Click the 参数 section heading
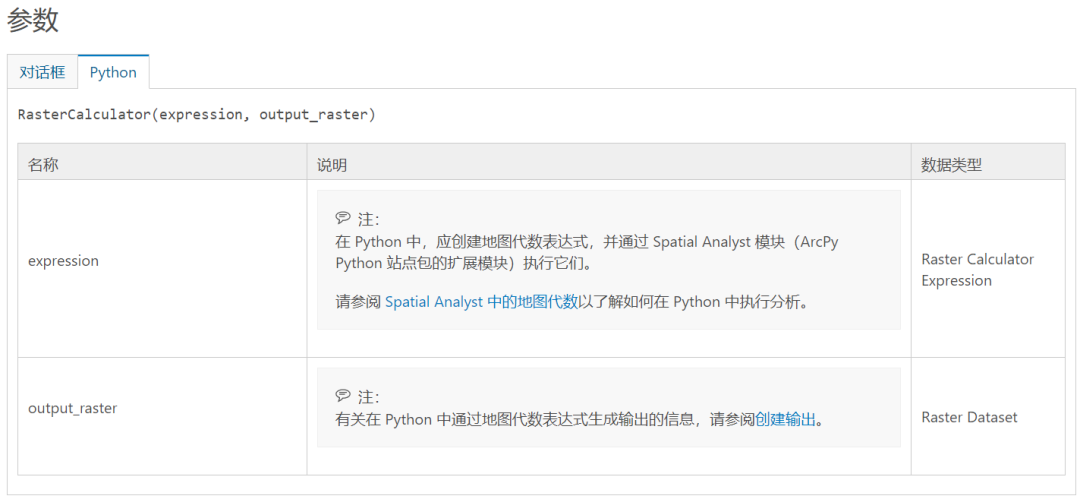Screen dimensions: 1080x499 [x=32, y=21]
